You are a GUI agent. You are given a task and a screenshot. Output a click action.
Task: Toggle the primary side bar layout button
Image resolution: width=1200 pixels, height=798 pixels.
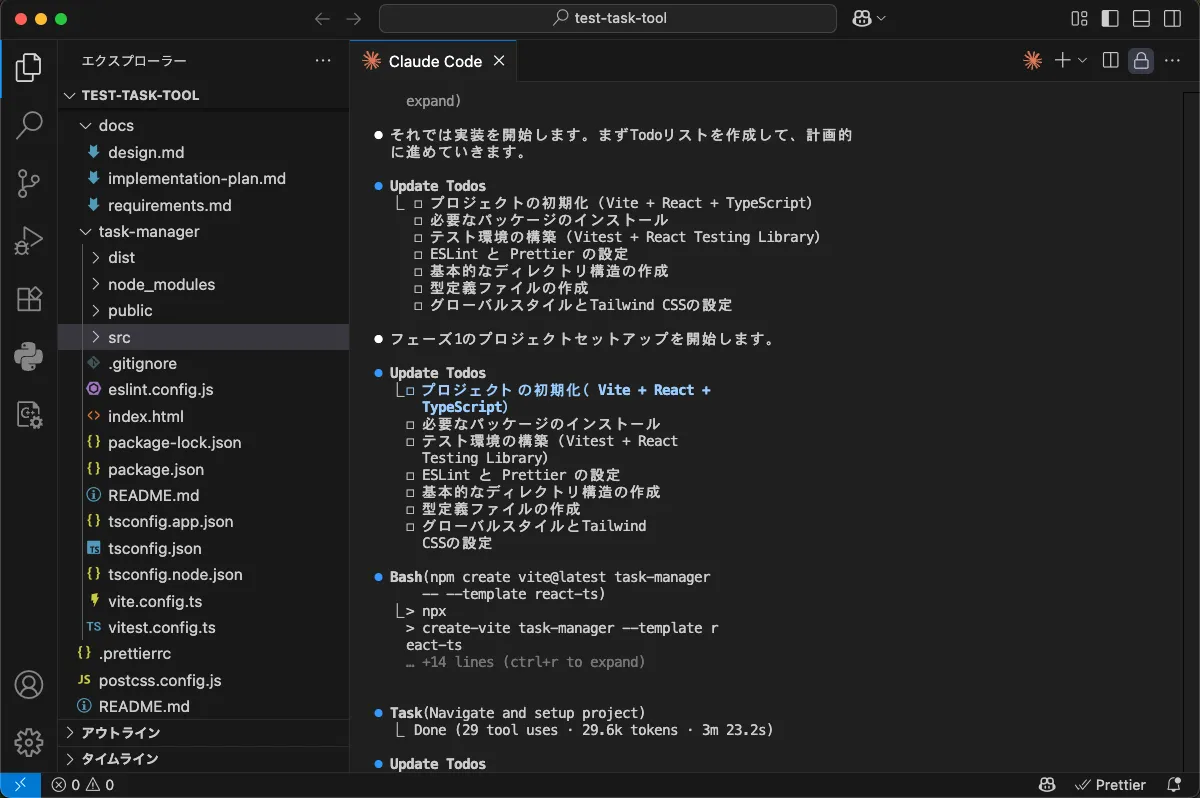pos(1110,18)
